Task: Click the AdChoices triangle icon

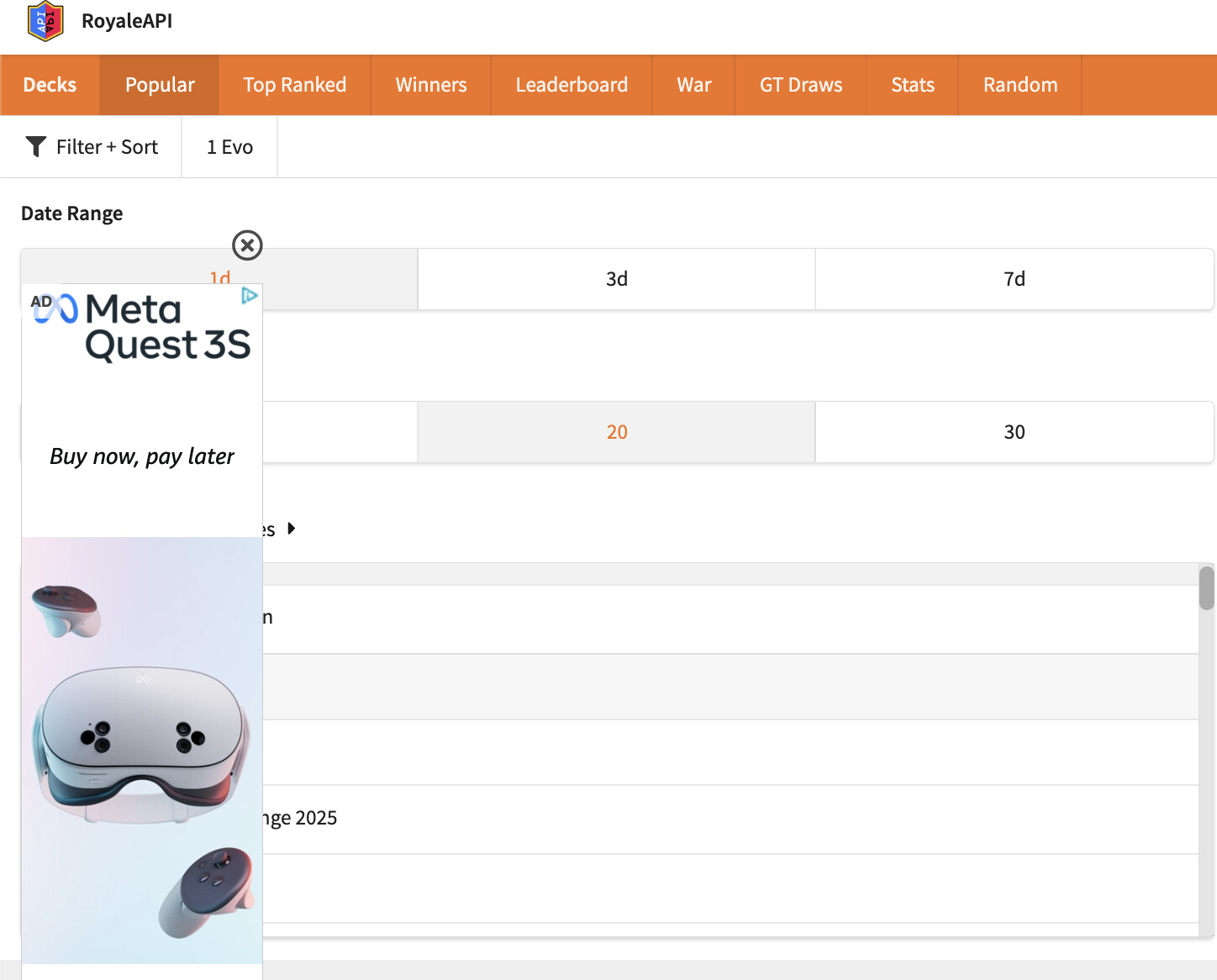Action: tap(249, 295)
